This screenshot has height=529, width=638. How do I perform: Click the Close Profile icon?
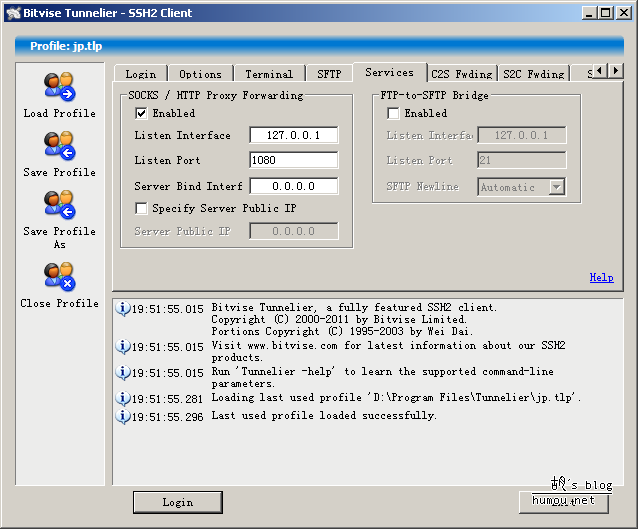pyautogui.click(x=60, y=277)
